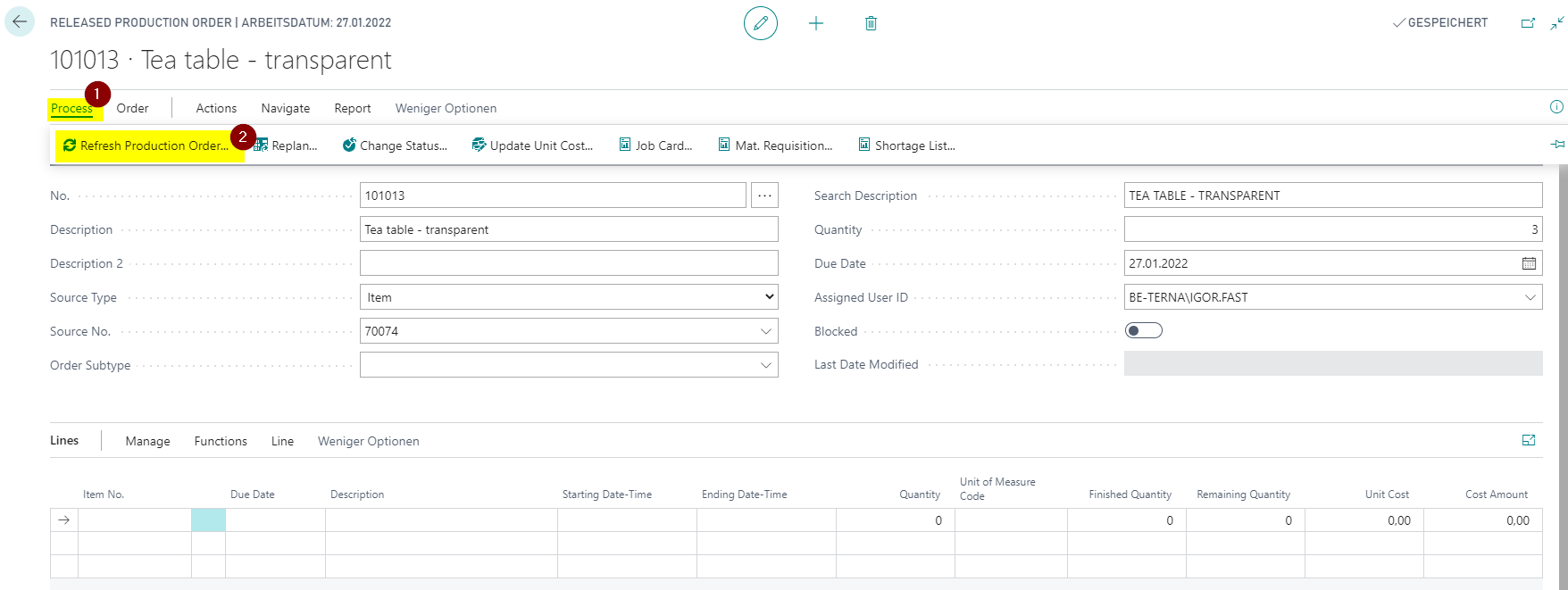Click first row Item No. cell
The width and height of the screenshot is (1568, 590).
[135, 520]
